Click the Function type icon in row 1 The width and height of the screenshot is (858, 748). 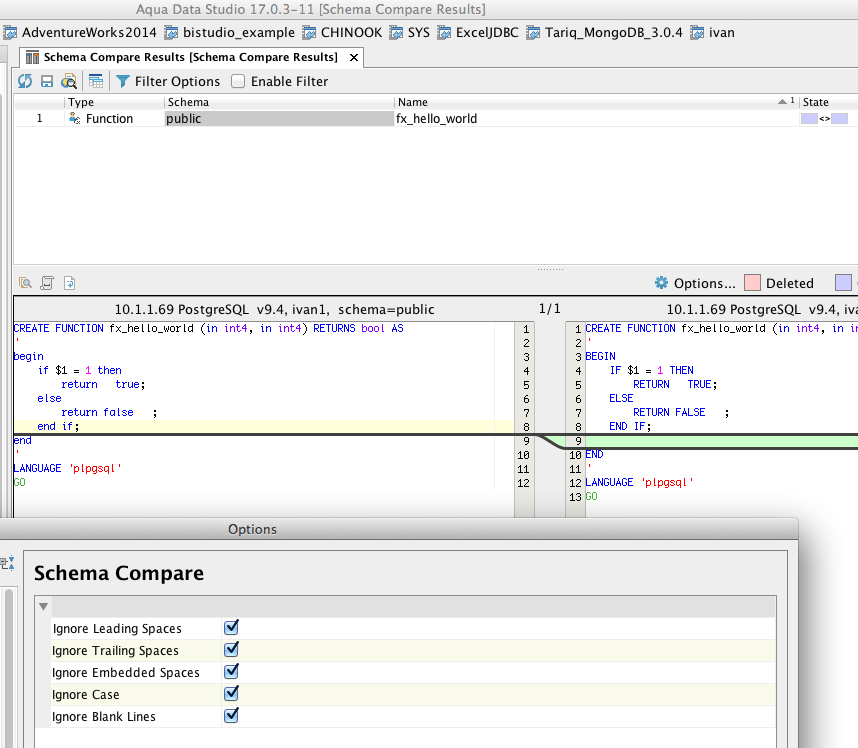pyautogui.click(x=74, y=118)
